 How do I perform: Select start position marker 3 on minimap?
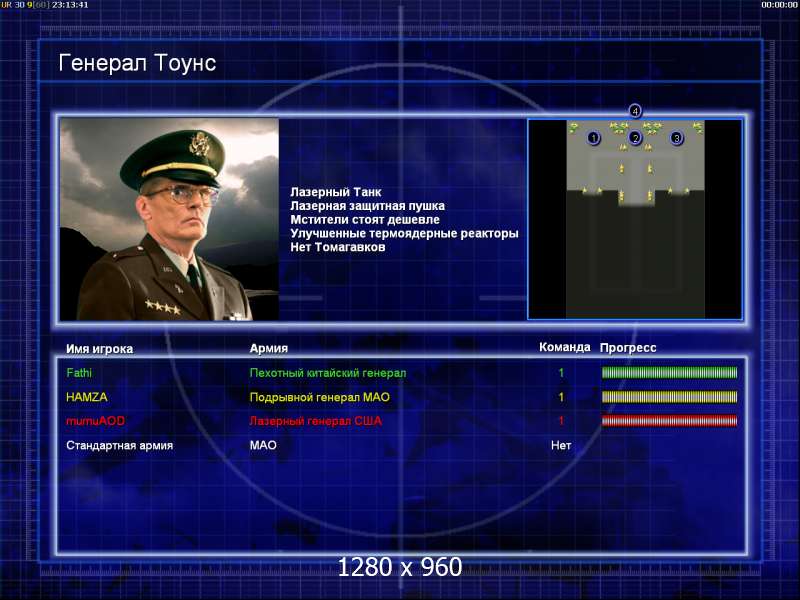pos(677,138)
